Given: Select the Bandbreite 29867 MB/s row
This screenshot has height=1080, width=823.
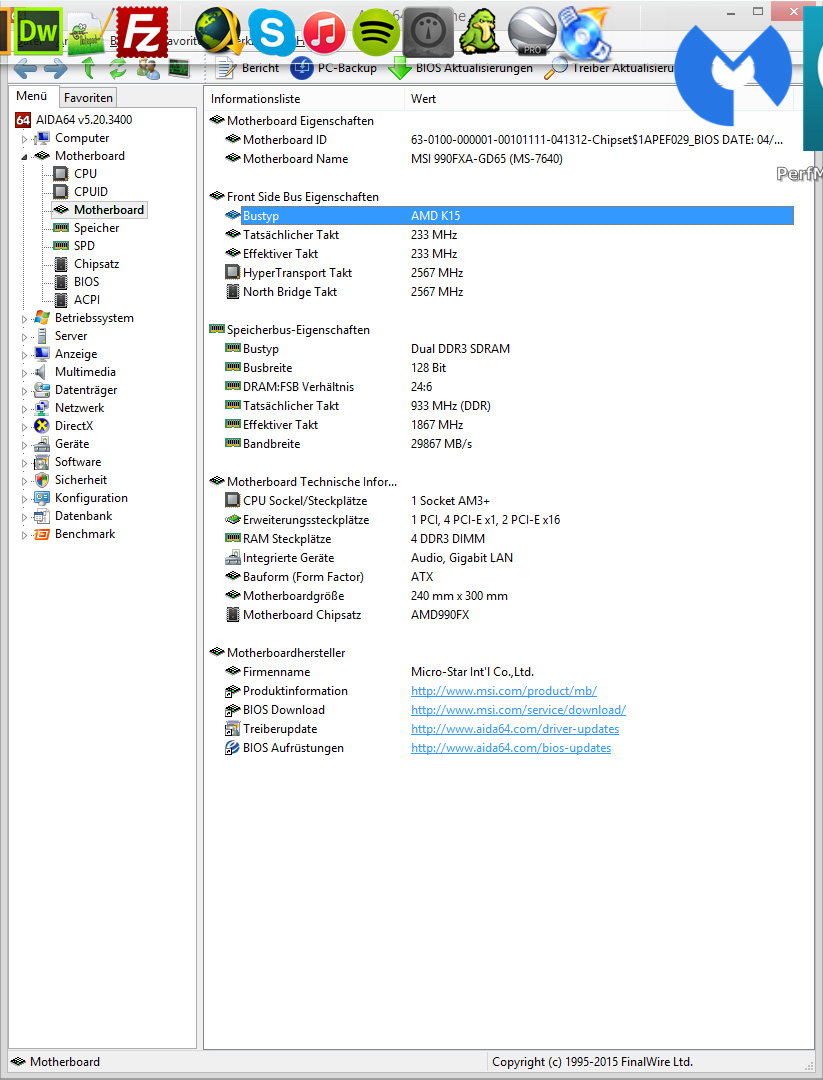Looking at the screenshot, I should 510,444.
